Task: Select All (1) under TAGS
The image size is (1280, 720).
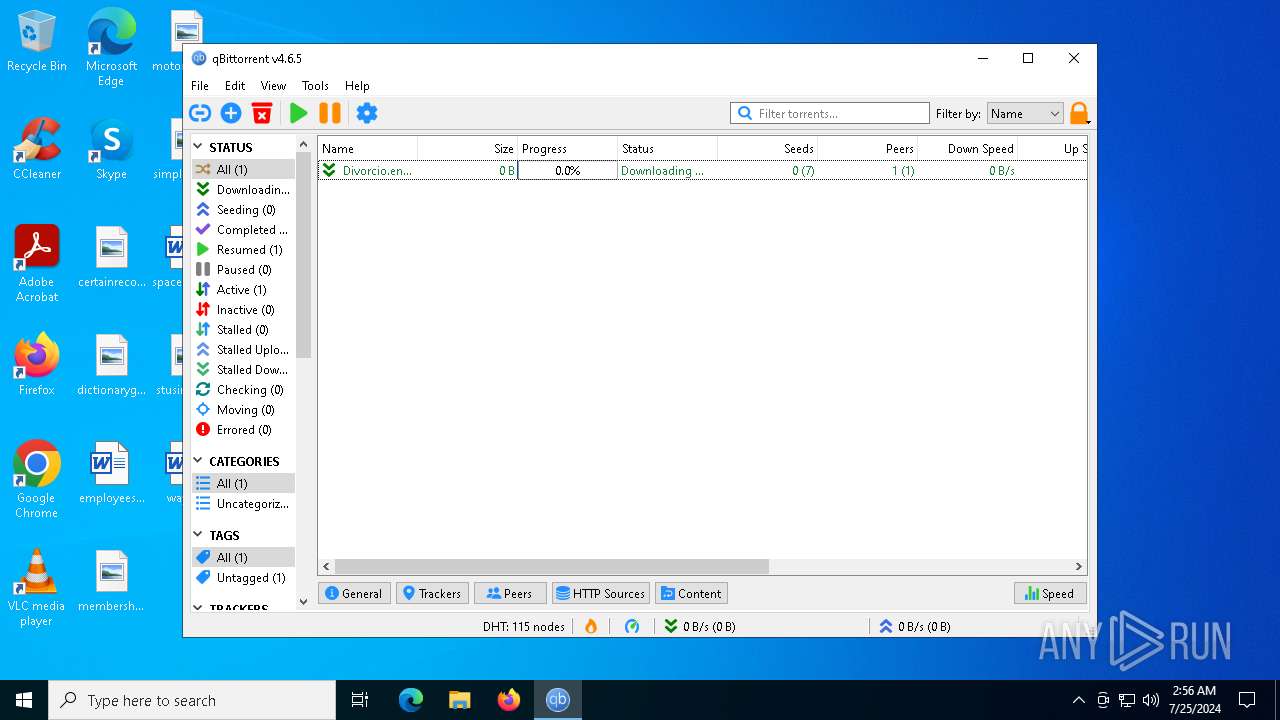Action: [243, 557]
